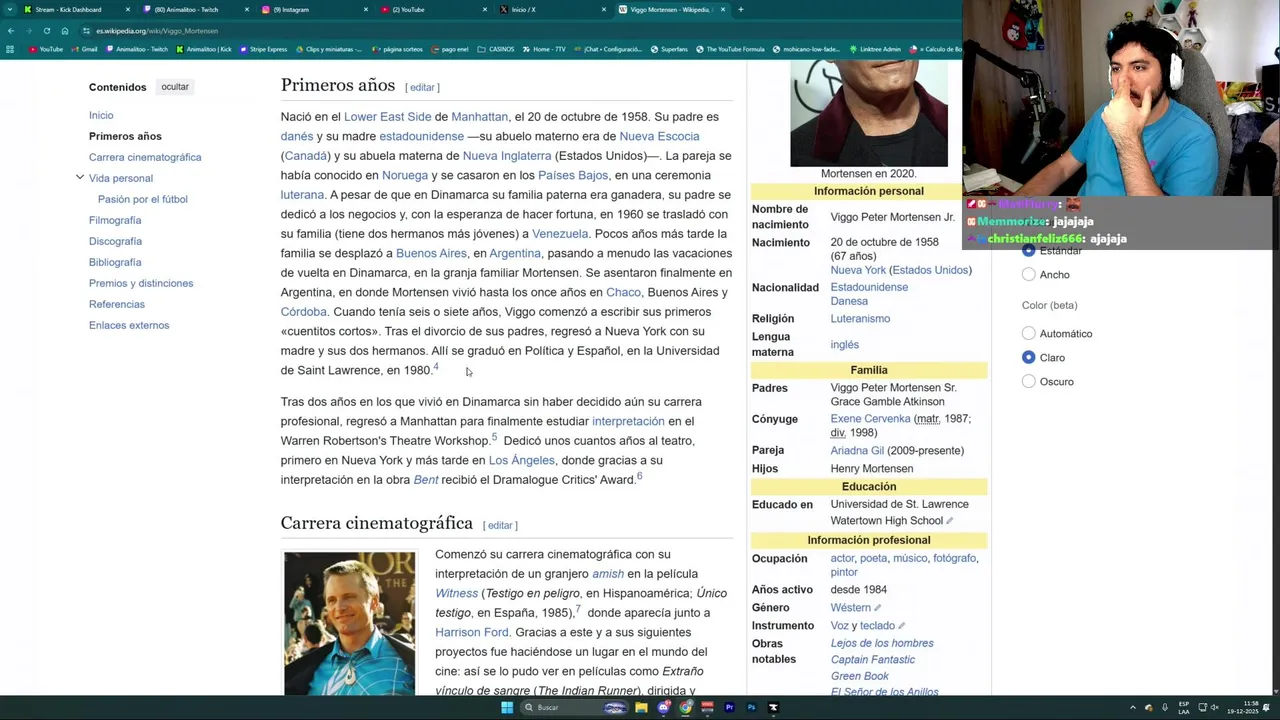Open Photoshop from the taskbar
The image size is (1280, 720).
[x=751, y=707]
